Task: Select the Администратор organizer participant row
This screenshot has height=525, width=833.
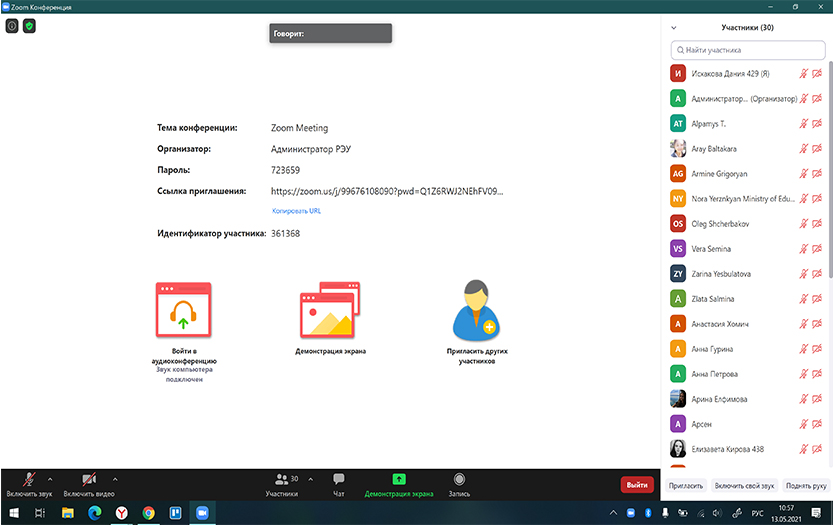Action: pyautogui.click(x=748, y=98)
